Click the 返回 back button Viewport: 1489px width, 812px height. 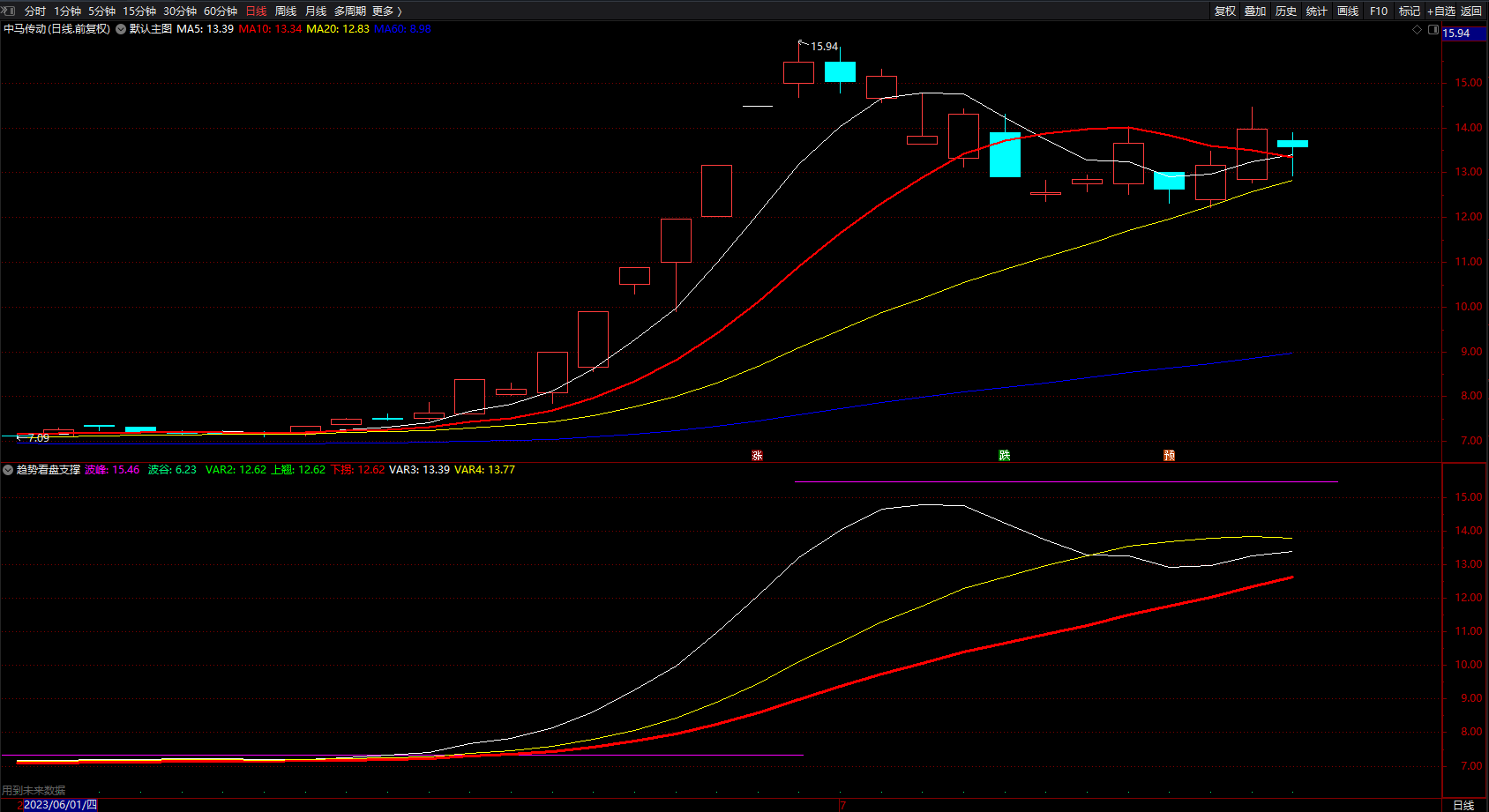1471,11
